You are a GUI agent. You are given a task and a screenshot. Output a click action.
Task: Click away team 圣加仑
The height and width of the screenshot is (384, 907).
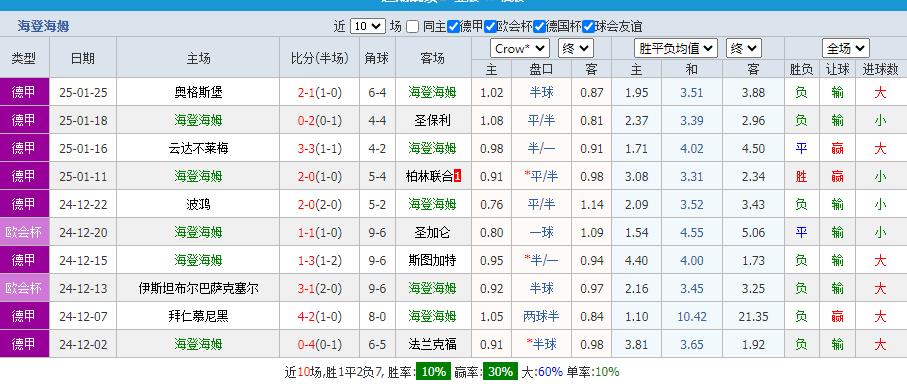click(x=433, y=232)
